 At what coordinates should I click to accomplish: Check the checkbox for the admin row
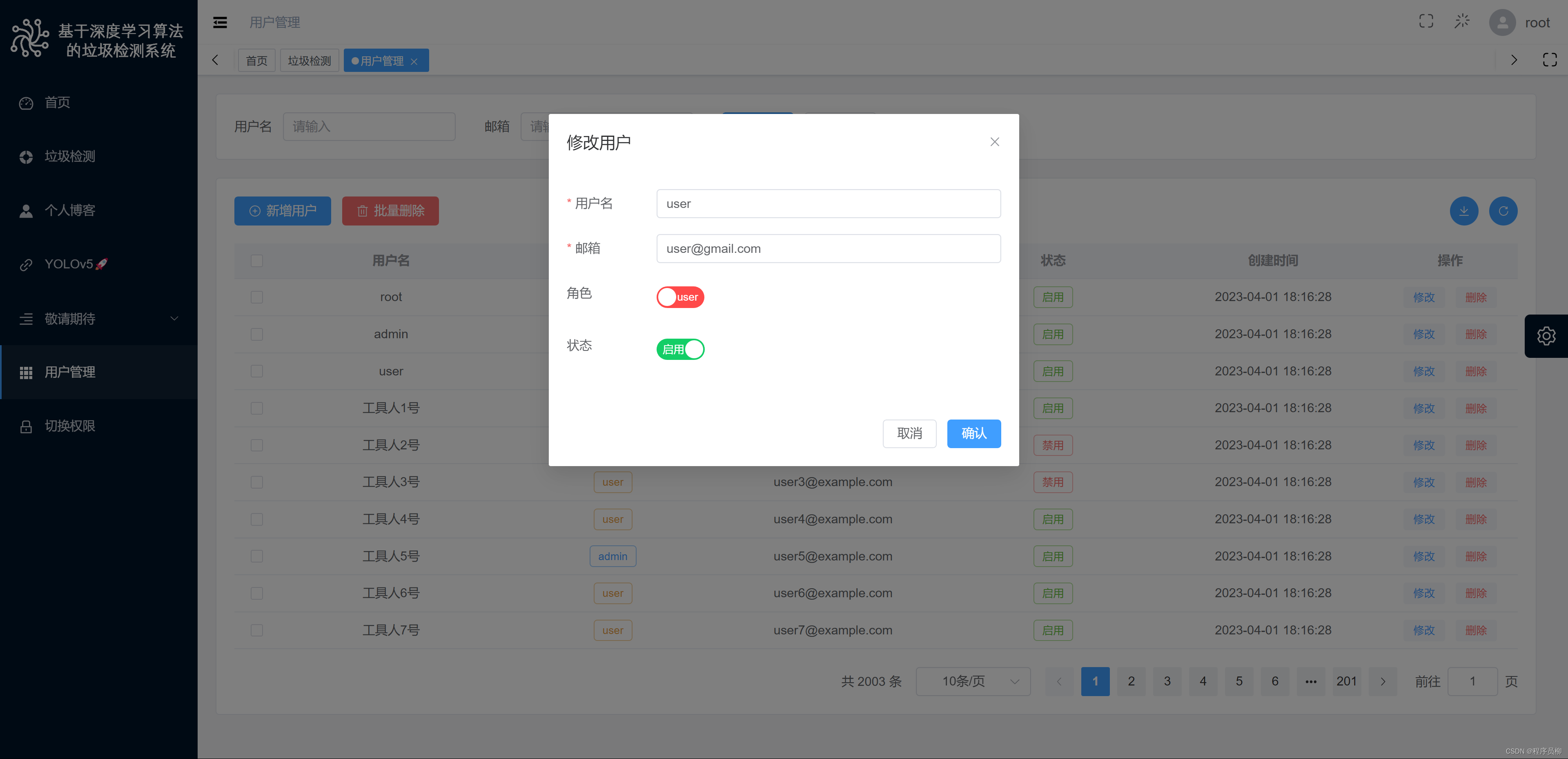click(257, 335)
